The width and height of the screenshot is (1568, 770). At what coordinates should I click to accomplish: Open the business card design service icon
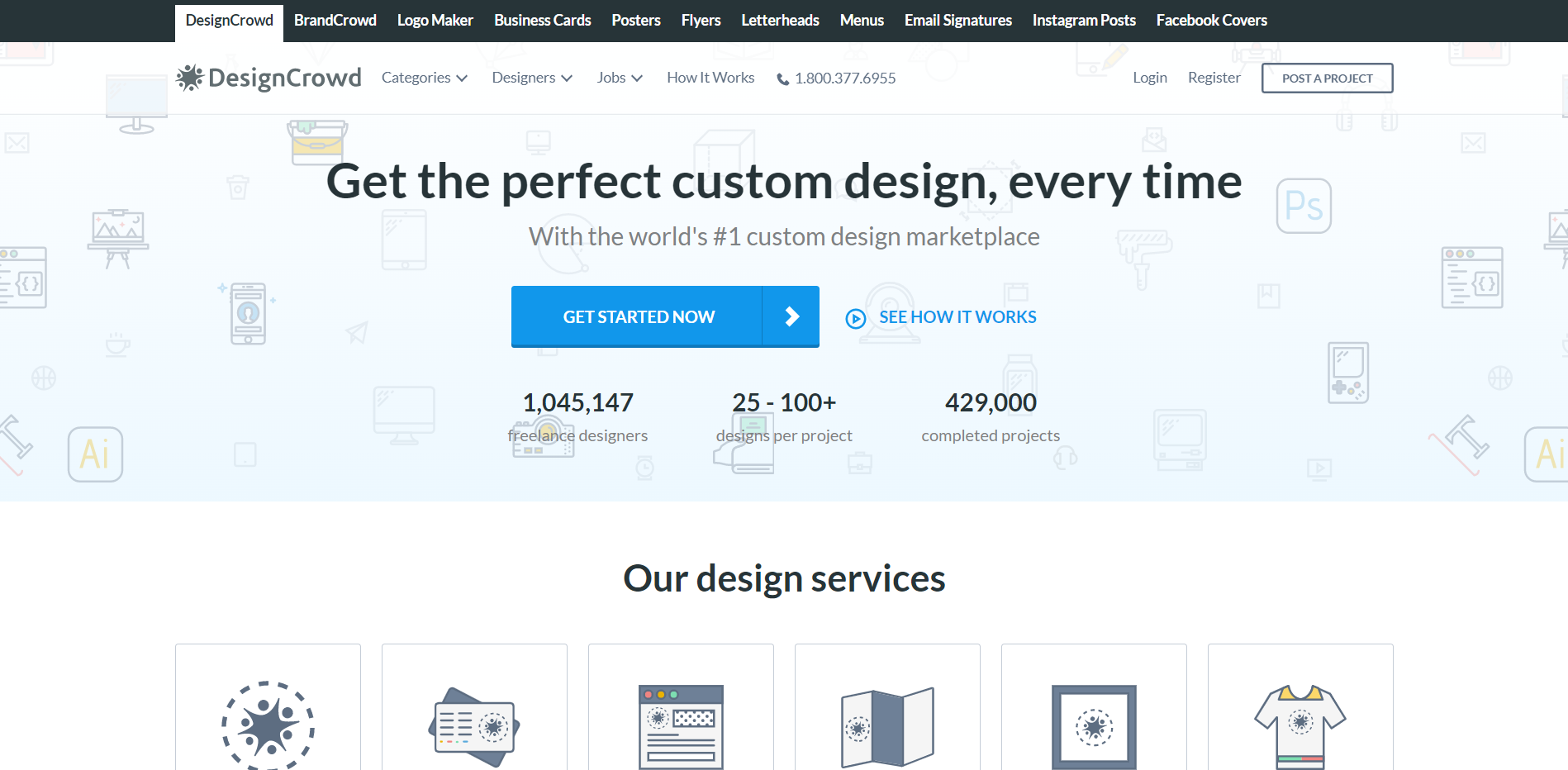coord(474,727)
